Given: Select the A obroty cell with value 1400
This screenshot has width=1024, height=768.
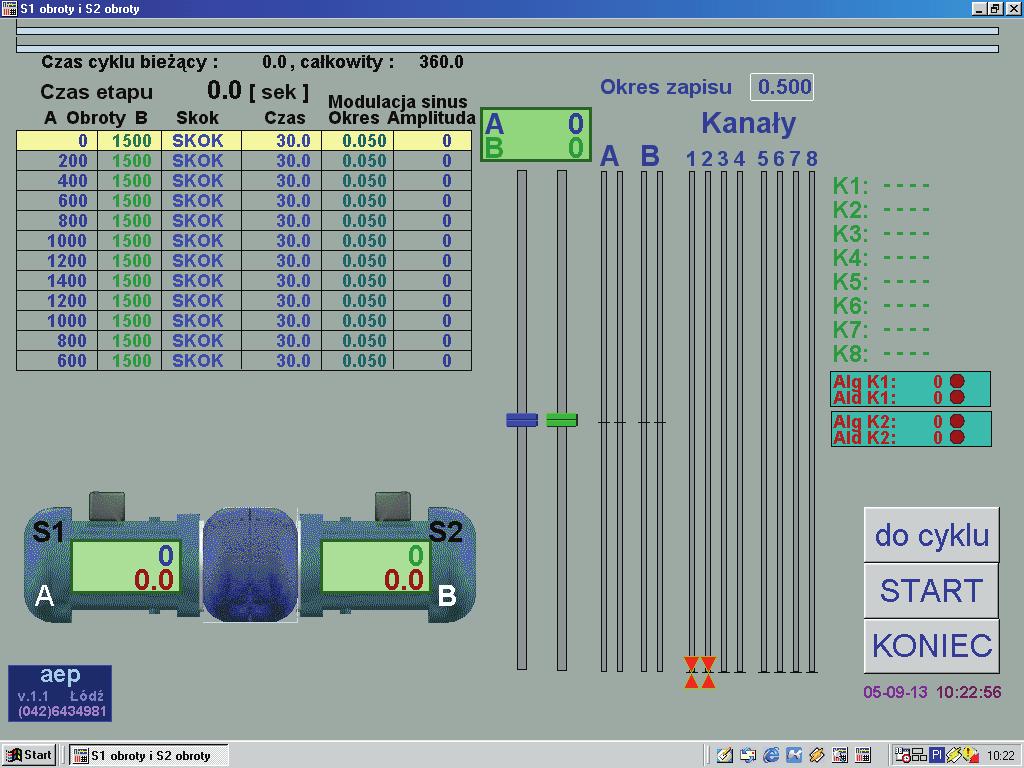Looking at the screenshot, I should tap(57, 281).
